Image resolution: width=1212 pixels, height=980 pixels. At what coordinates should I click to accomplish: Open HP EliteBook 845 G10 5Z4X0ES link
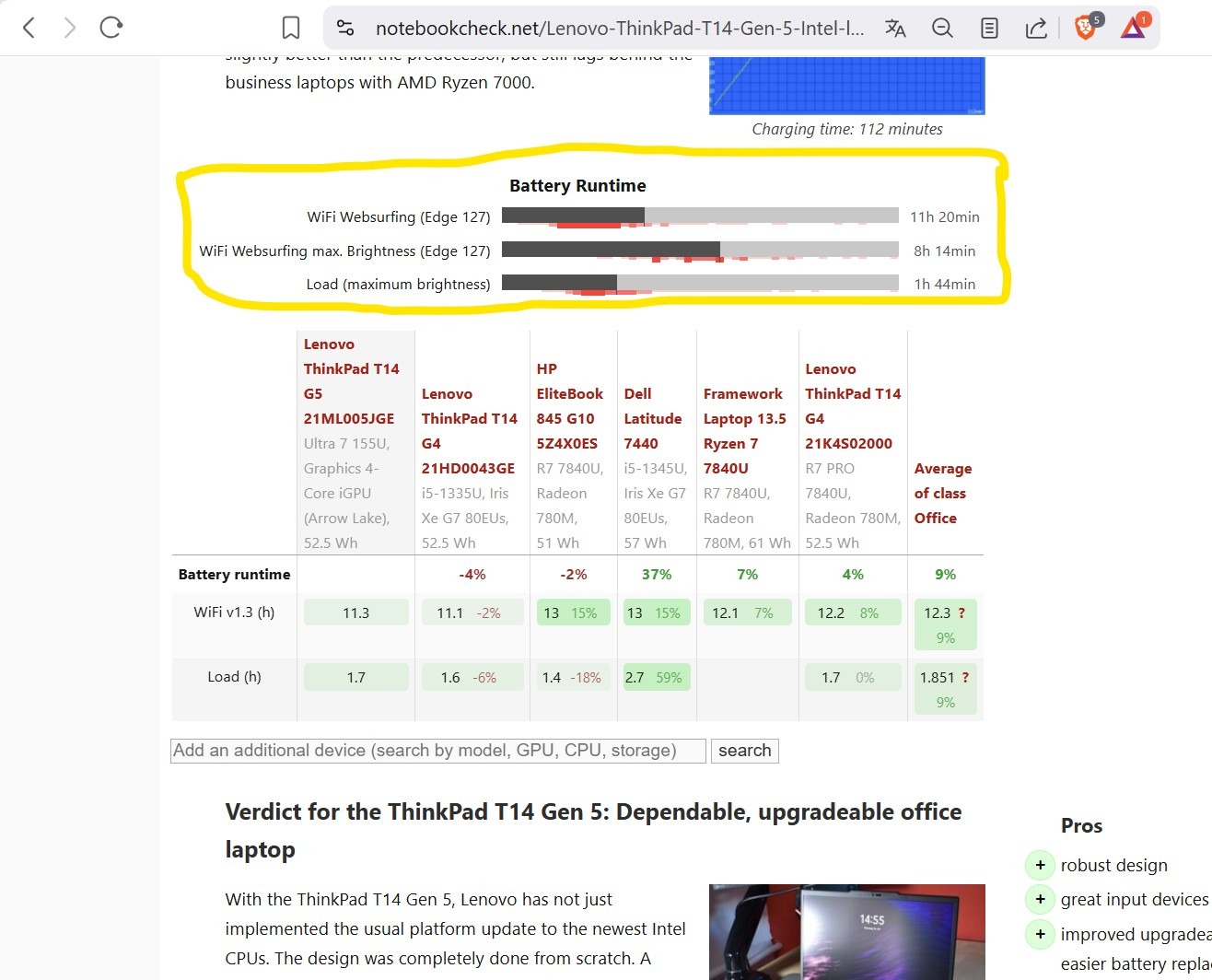[x=570, y=406]
